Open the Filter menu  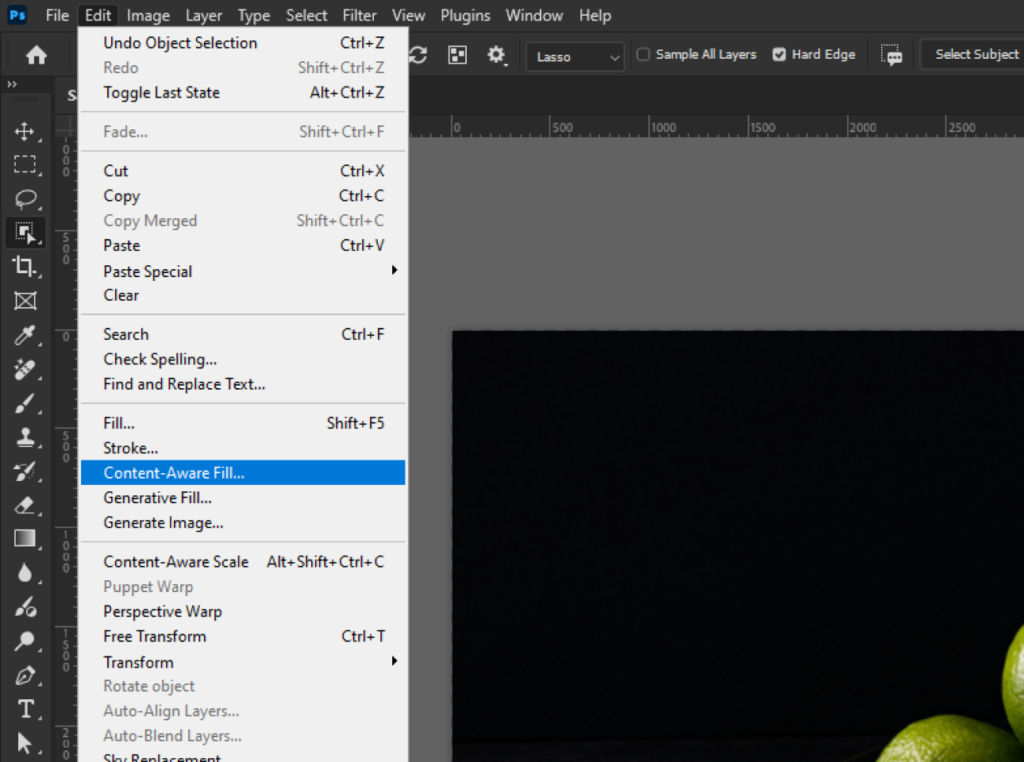pyautogui.click(x=360, y=15)
